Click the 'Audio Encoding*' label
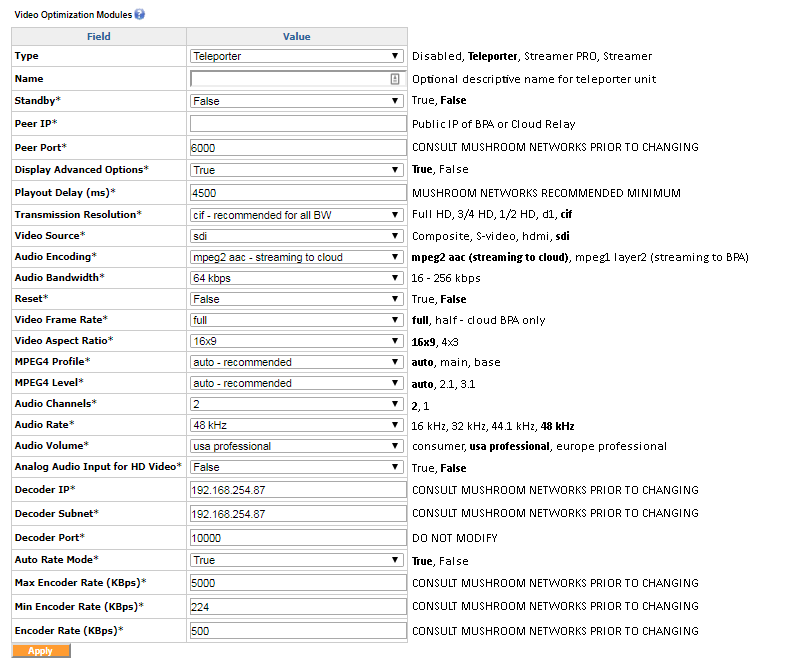 tap(56, 256)
